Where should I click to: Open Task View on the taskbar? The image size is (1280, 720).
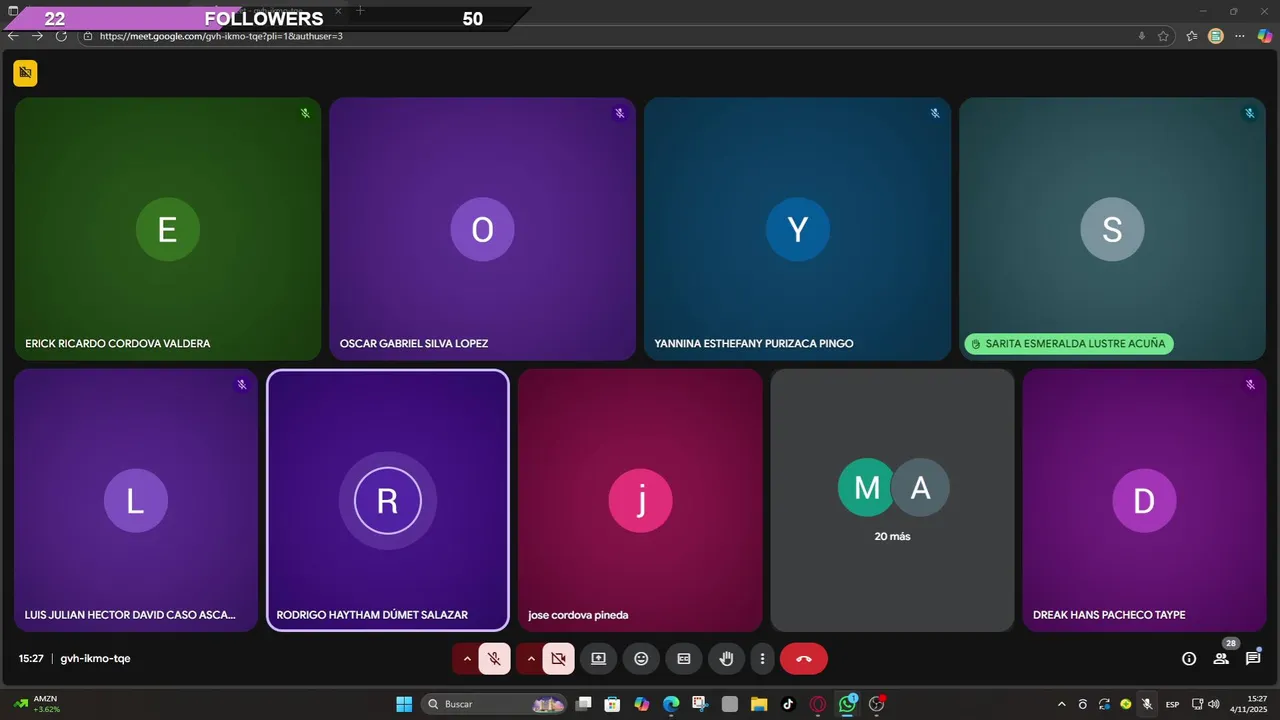pos(584,704)
